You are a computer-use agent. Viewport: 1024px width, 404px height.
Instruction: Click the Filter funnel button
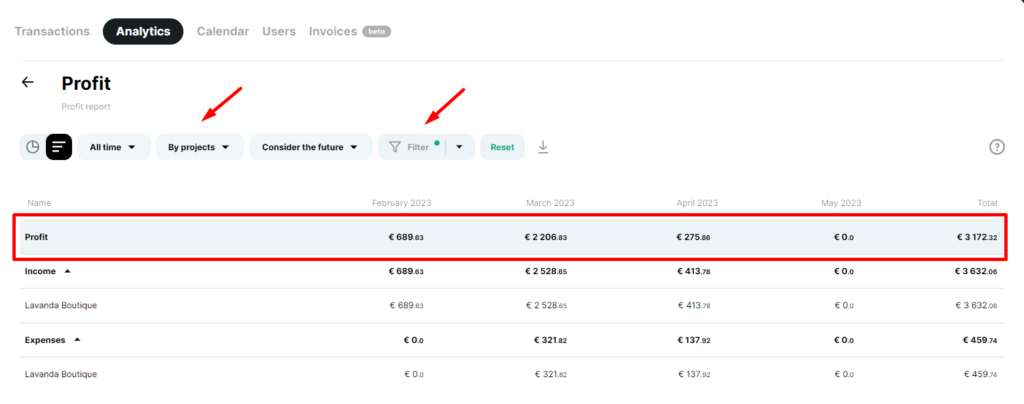click(411, 147)
